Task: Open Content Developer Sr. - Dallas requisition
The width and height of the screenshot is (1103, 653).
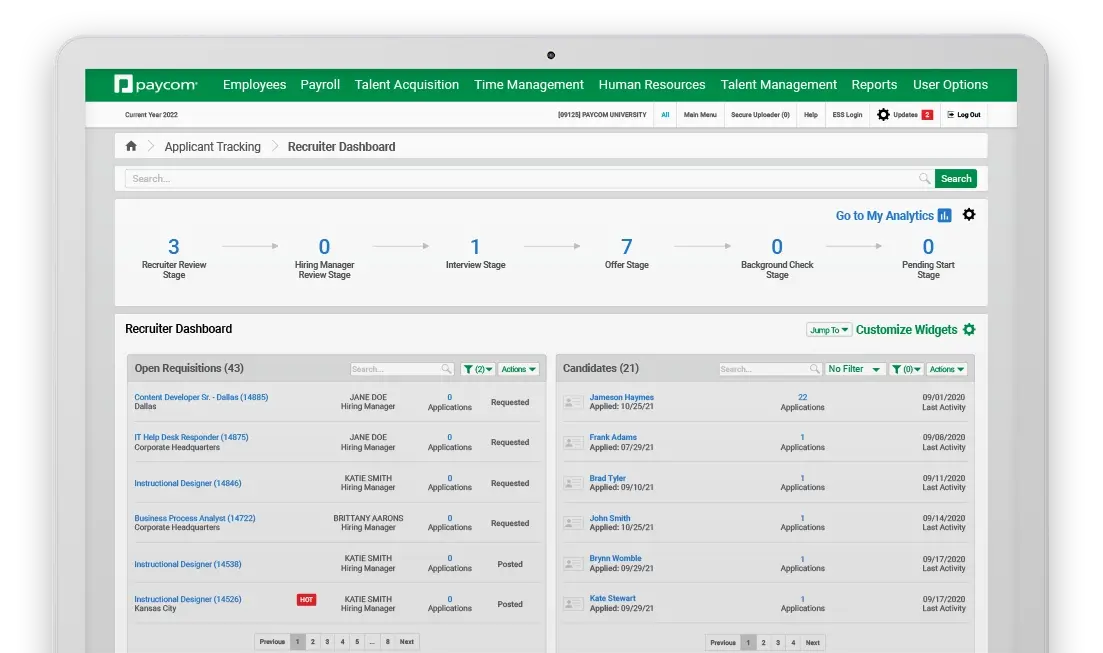Action: click(201, 397)
